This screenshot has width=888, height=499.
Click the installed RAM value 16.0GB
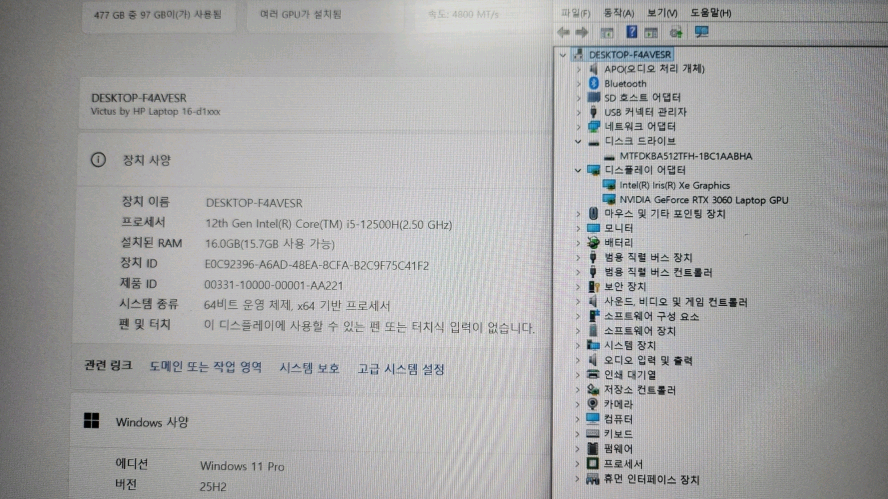pyautogui.click(x=270, y=244)
